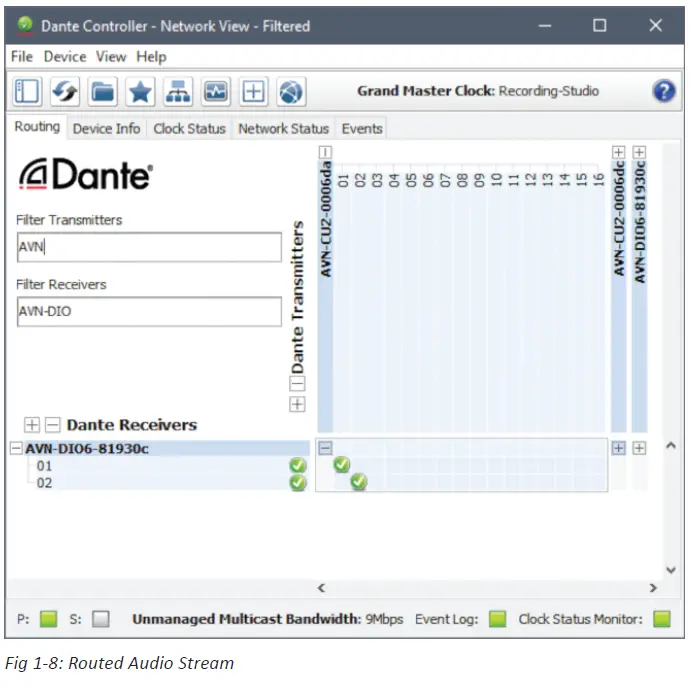The image size is (690, 686).
Task: Click transmitter channel 08 column header
Action: (462, 180)
